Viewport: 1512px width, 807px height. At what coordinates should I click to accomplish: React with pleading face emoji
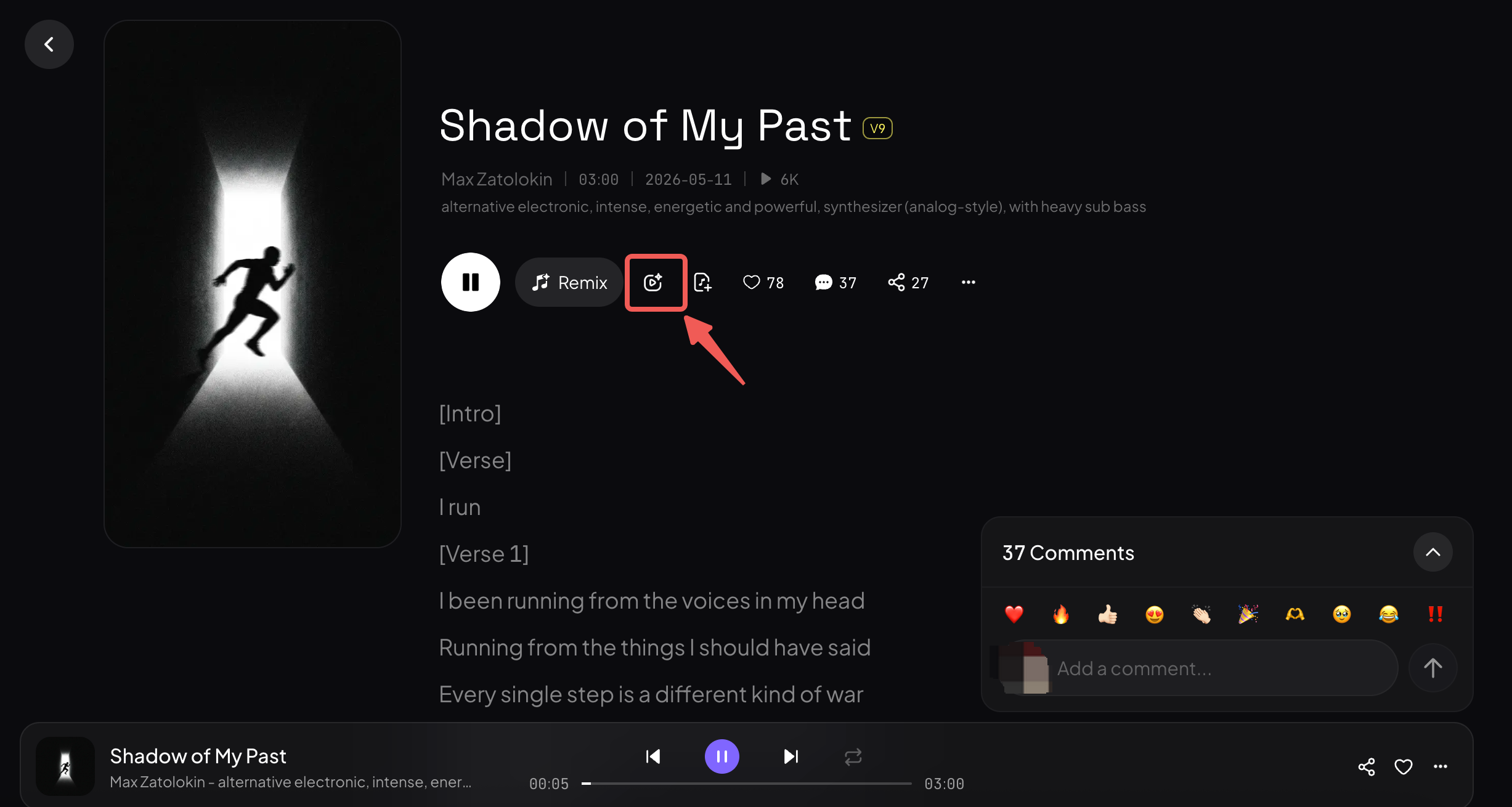(1342, 614)
